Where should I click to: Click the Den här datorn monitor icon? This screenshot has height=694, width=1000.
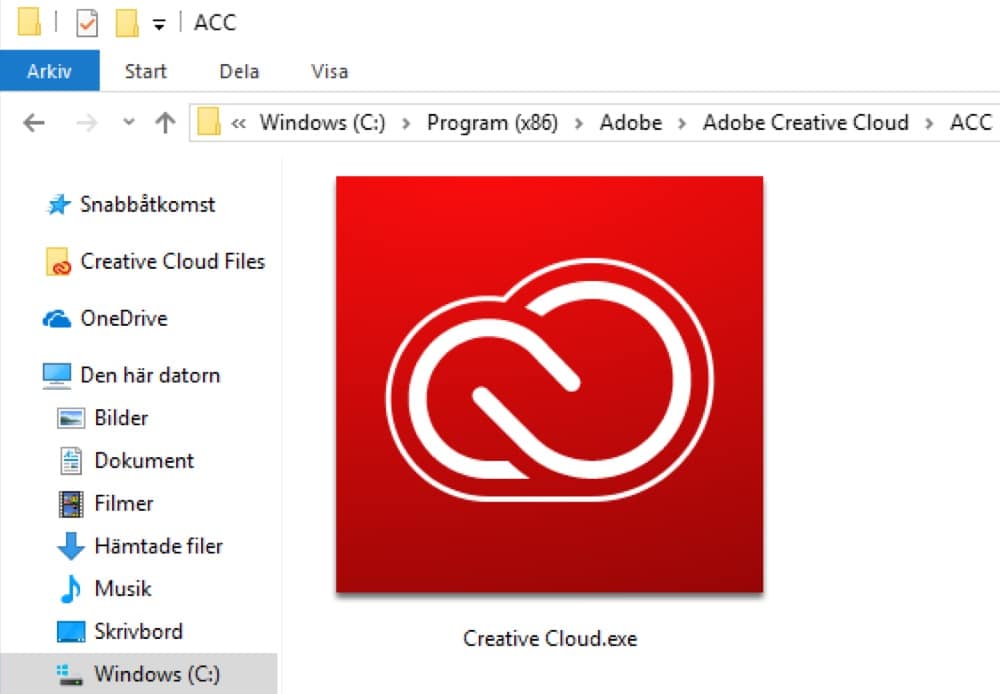pyautogui.click(x=57, y=376)
